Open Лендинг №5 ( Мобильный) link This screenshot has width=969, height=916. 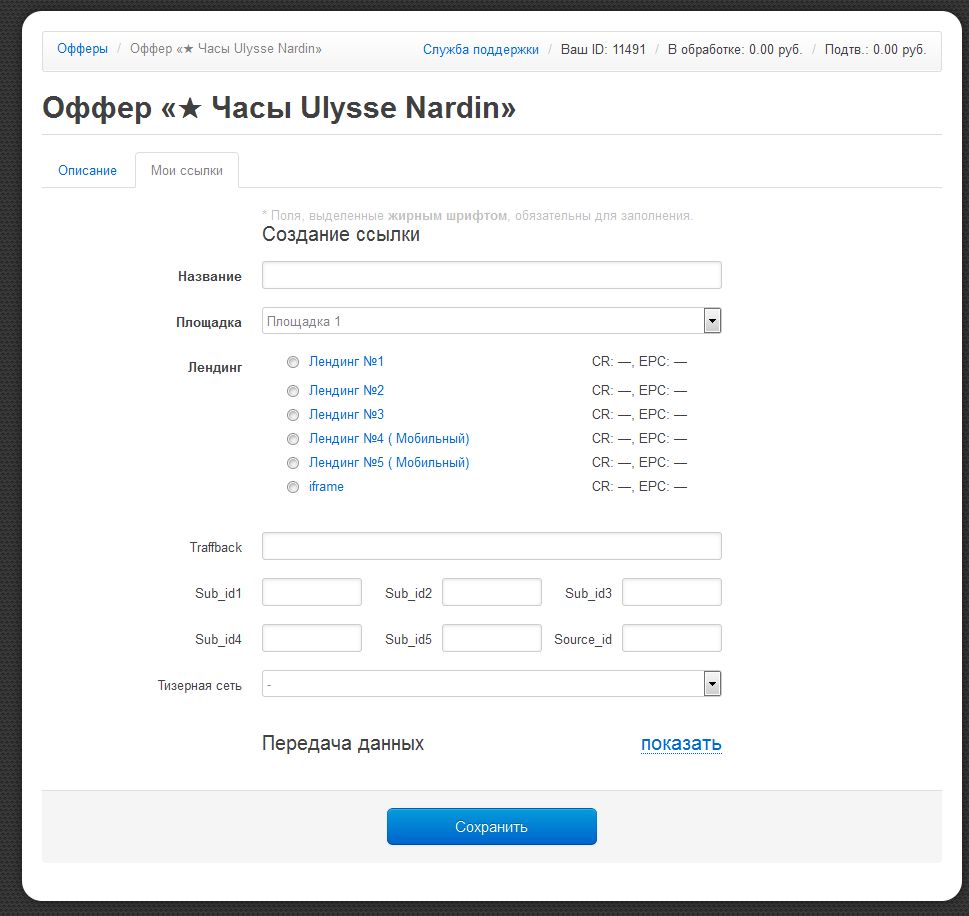pos(389,463)
